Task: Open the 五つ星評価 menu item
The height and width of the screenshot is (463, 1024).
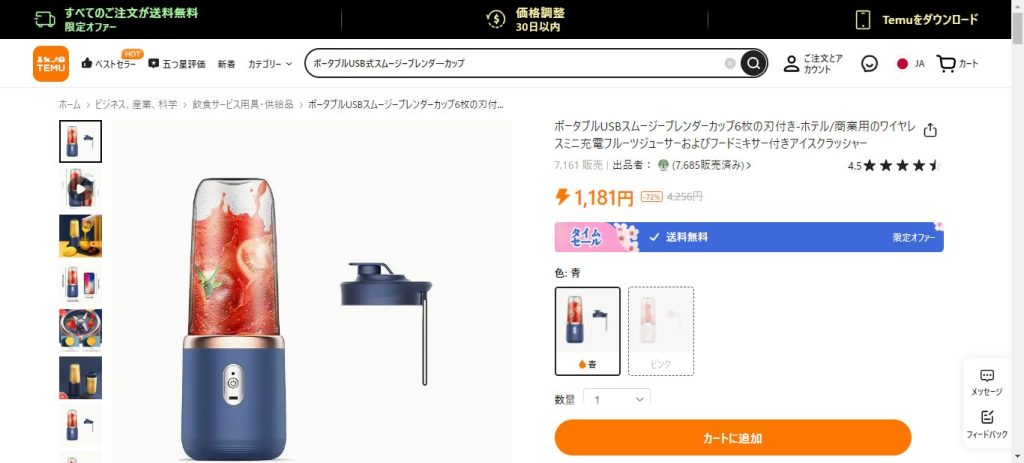Action: click(177, 64)
